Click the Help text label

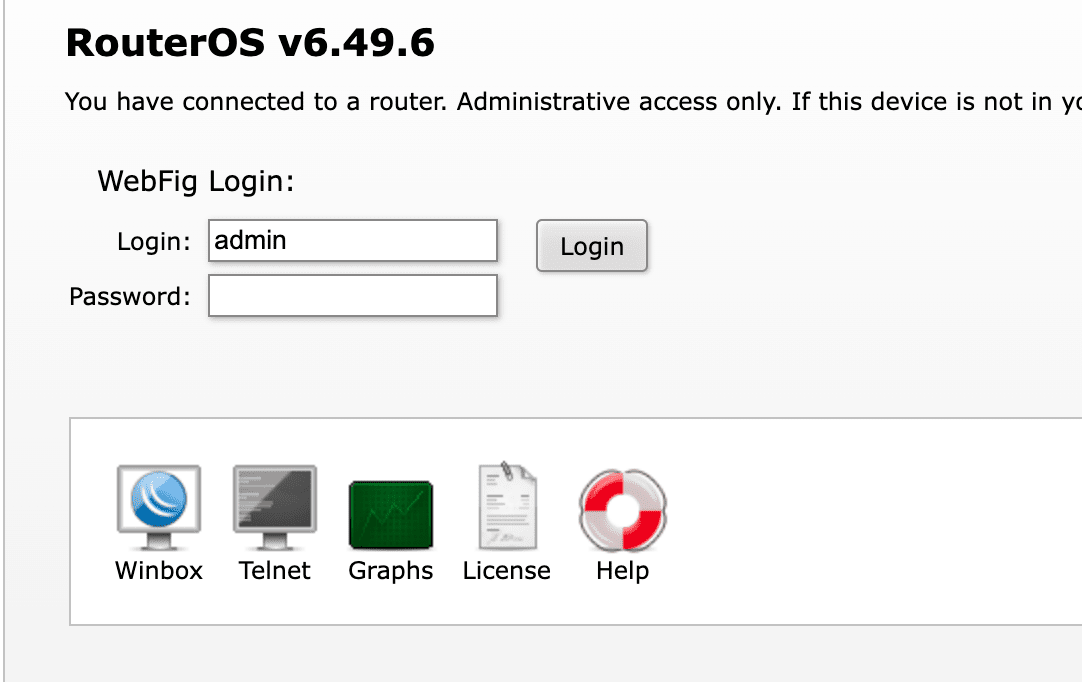pyautogui.click(x=622, y=572)
